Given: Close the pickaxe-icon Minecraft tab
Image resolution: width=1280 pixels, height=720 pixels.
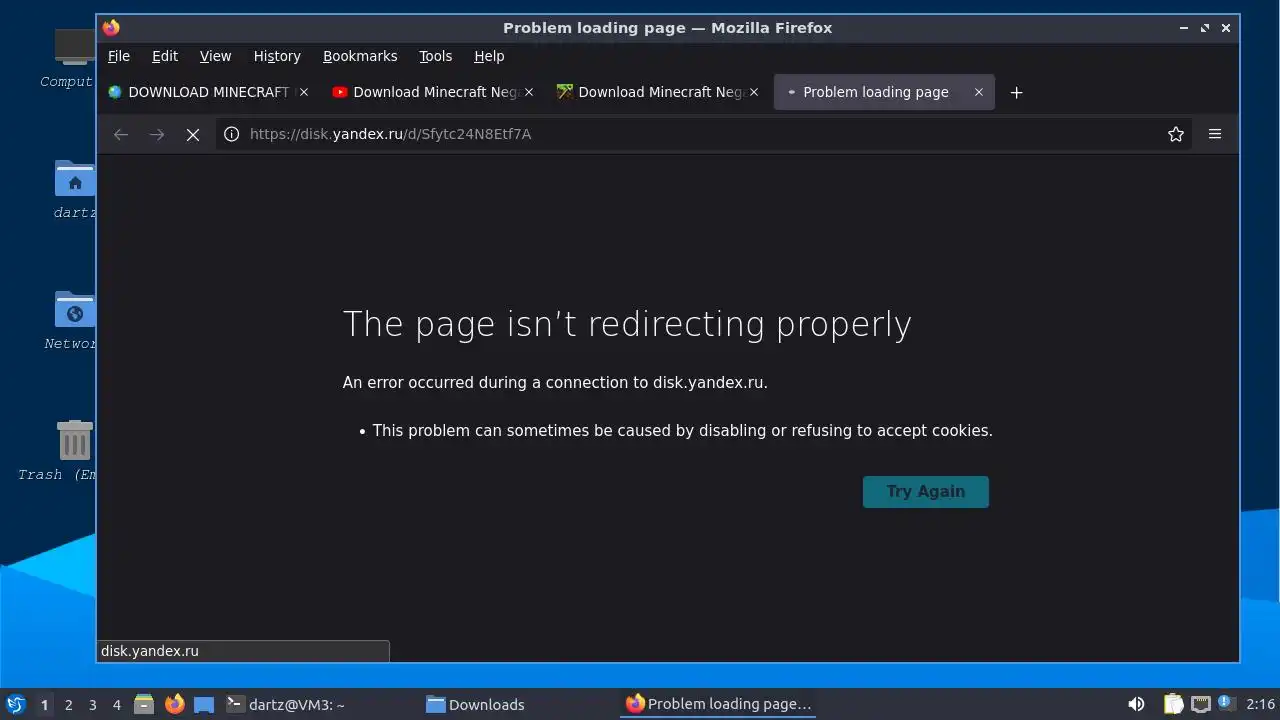Looking at the screenshot, I should (x=754, y=92).
